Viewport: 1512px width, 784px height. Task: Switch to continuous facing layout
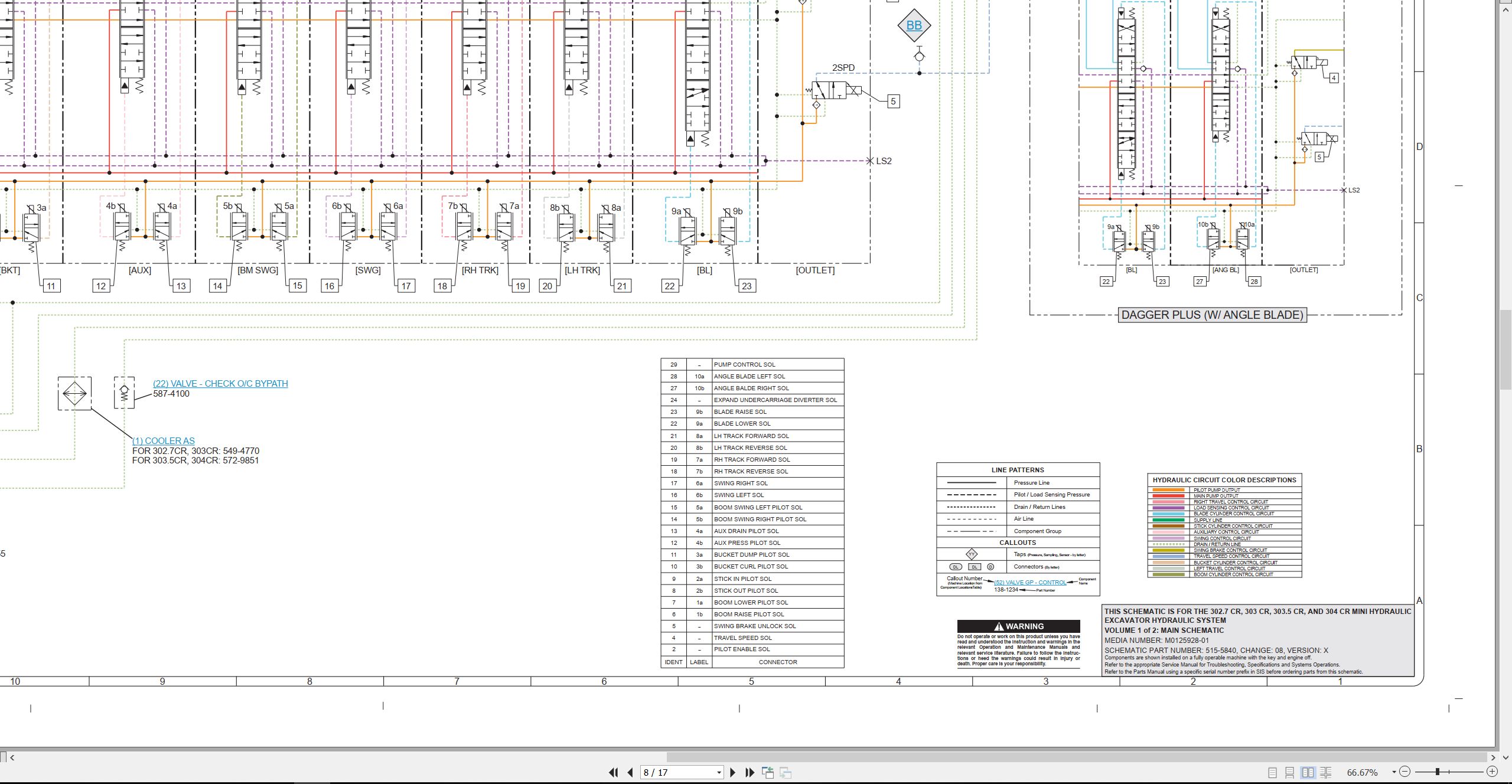[x=1326, y=772]
